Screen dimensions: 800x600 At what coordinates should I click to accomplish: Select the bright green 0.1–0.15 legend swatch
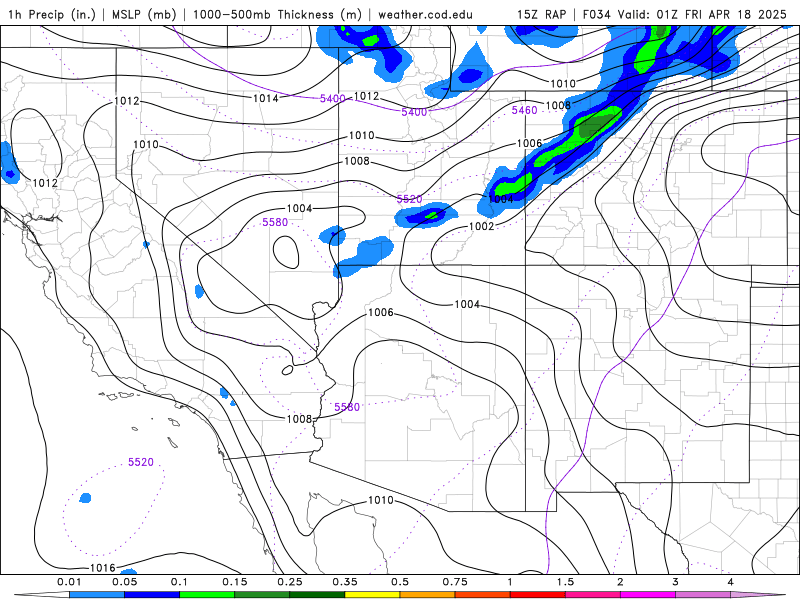[x=207, y=595]
